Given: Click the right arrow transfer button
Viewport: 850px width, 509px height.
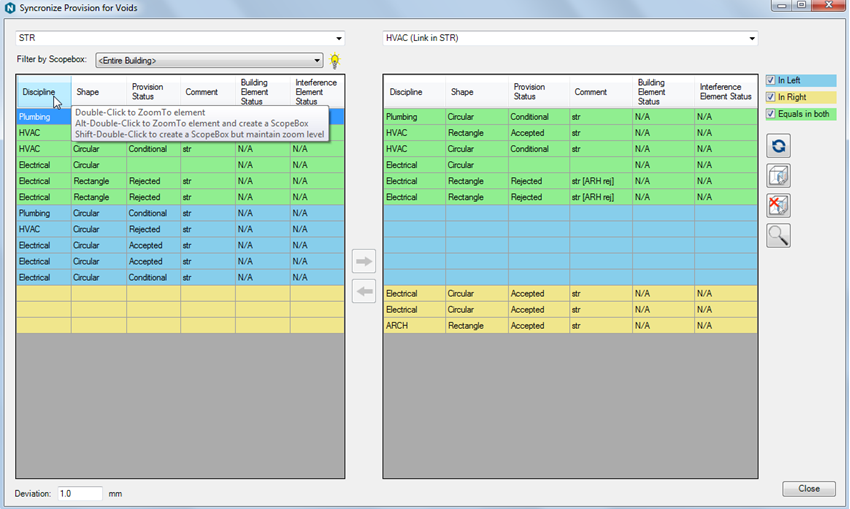Looking at the screenshot, I should [364, 262].
